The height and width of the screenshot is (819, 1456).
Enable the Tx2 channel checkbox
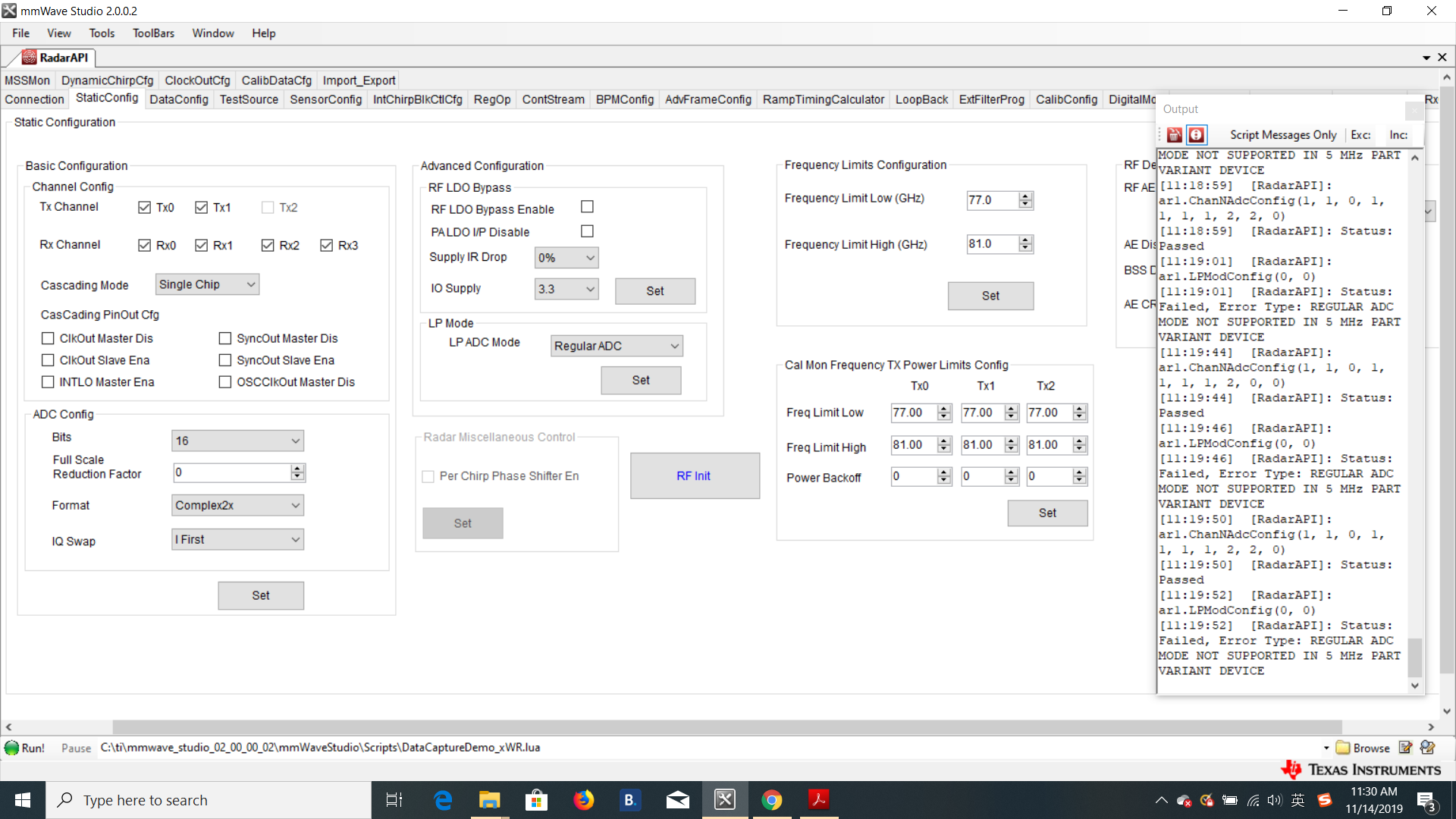coord(268,208)
